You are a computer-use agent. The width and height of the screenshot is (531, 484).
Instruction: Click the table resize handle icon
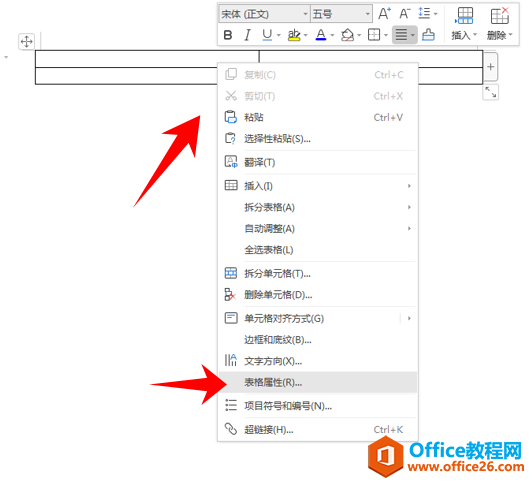click(490, 92)
